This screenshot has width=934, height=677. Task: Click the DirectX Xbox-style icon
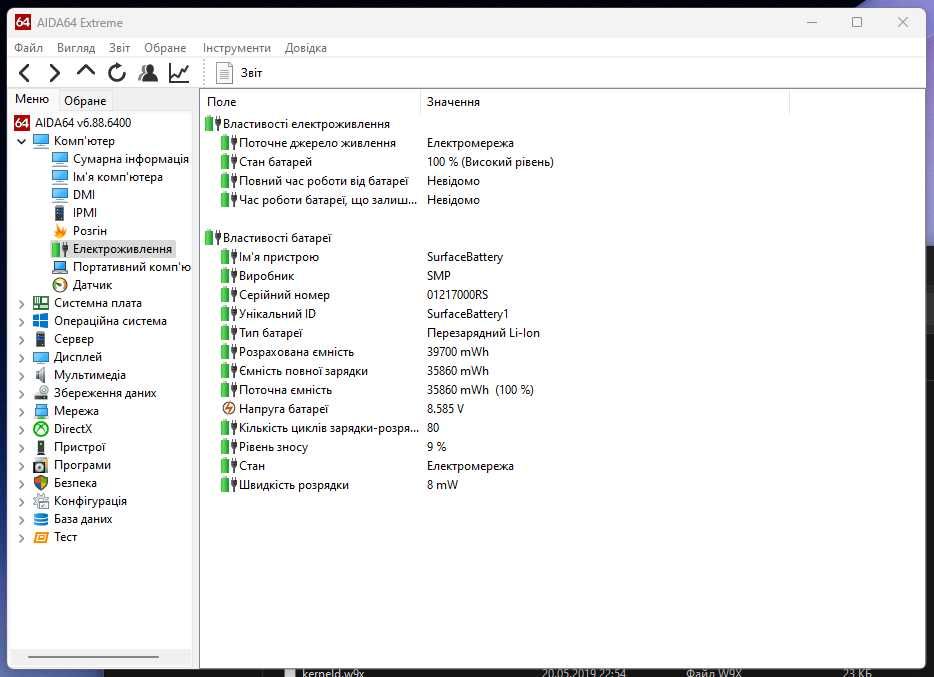(41, 429)
